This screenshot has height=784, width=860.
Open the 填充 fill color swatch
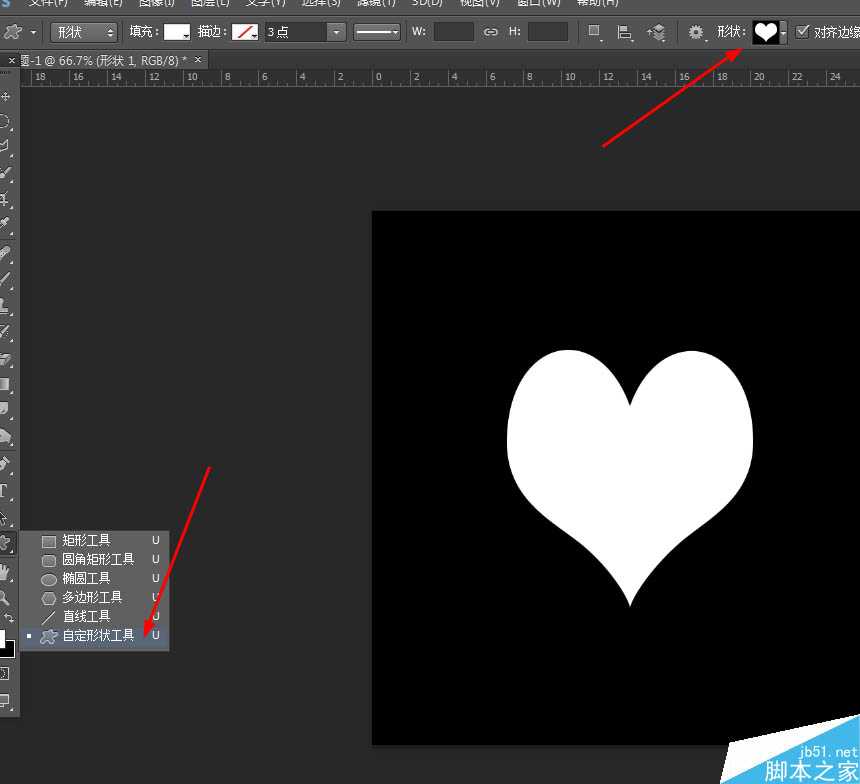pos(177,32)
